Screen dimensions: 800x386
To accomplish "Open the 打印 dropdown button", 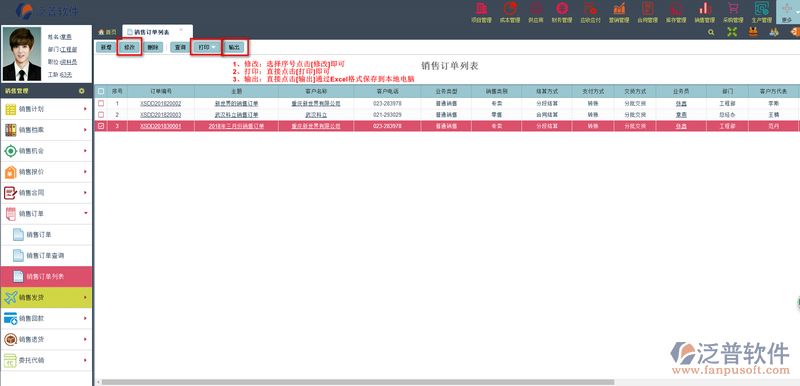I will pyautogui.click(x=207, y=47).
